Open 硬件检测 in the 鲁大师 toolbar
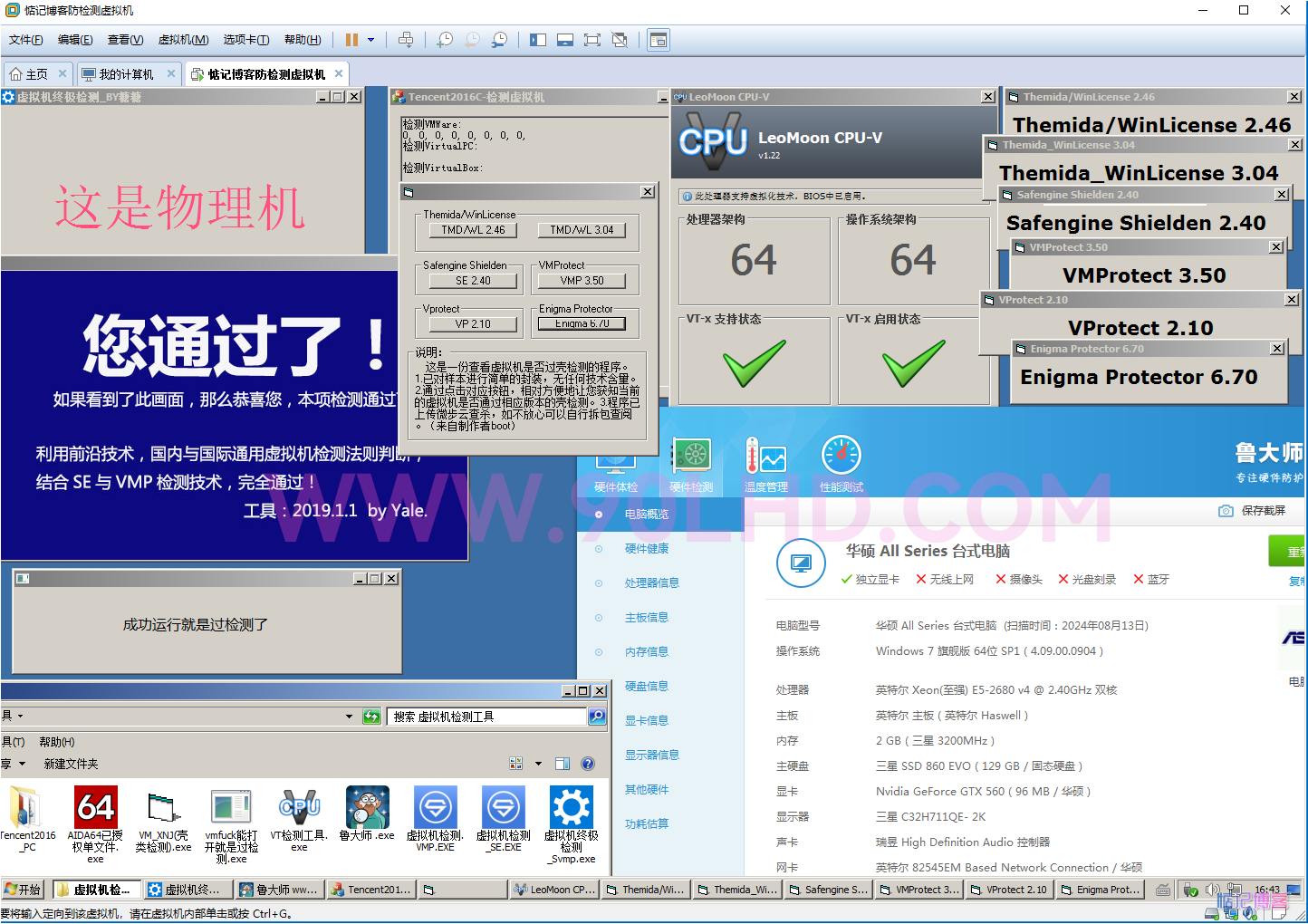1308x924 pixels. [691, 465]
